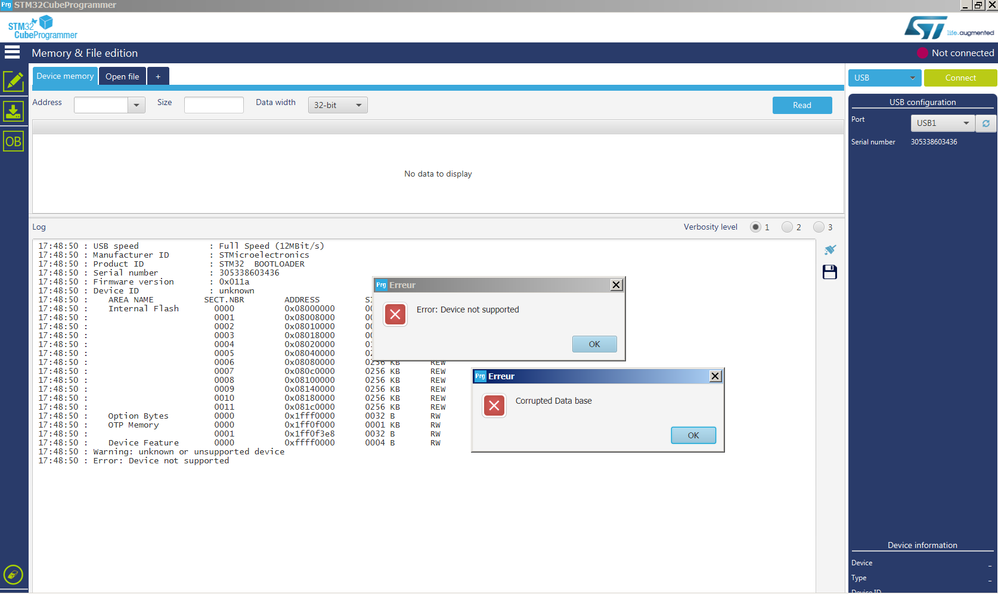998x594 pixels.
Task: Click the 'Corrupted Data base' dialog message
Action: [x=553, y=401]
